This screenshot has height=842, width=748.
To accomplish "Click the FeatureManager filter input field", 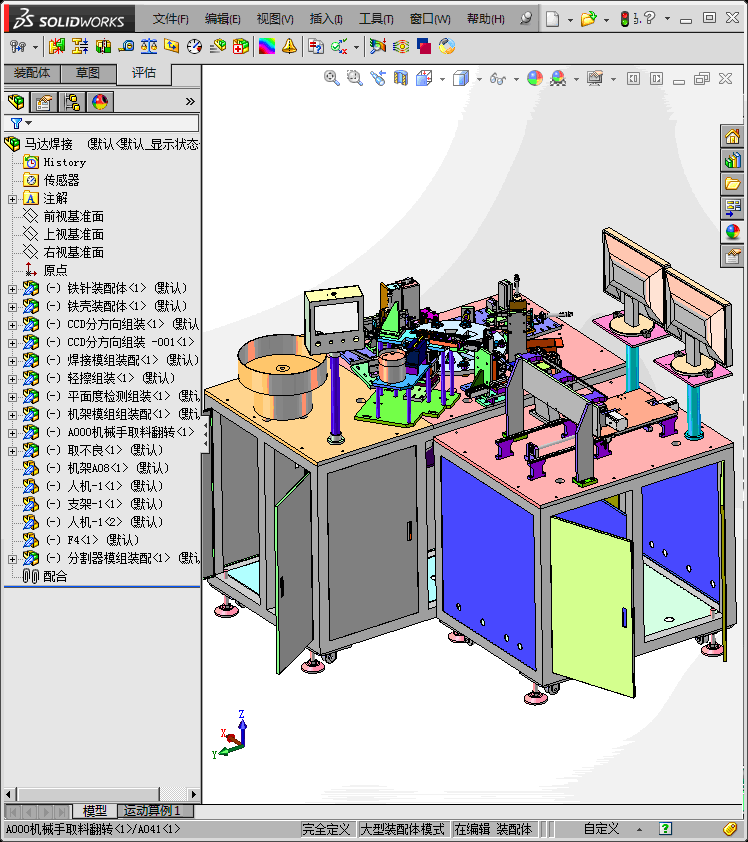I will pos(102,124).
